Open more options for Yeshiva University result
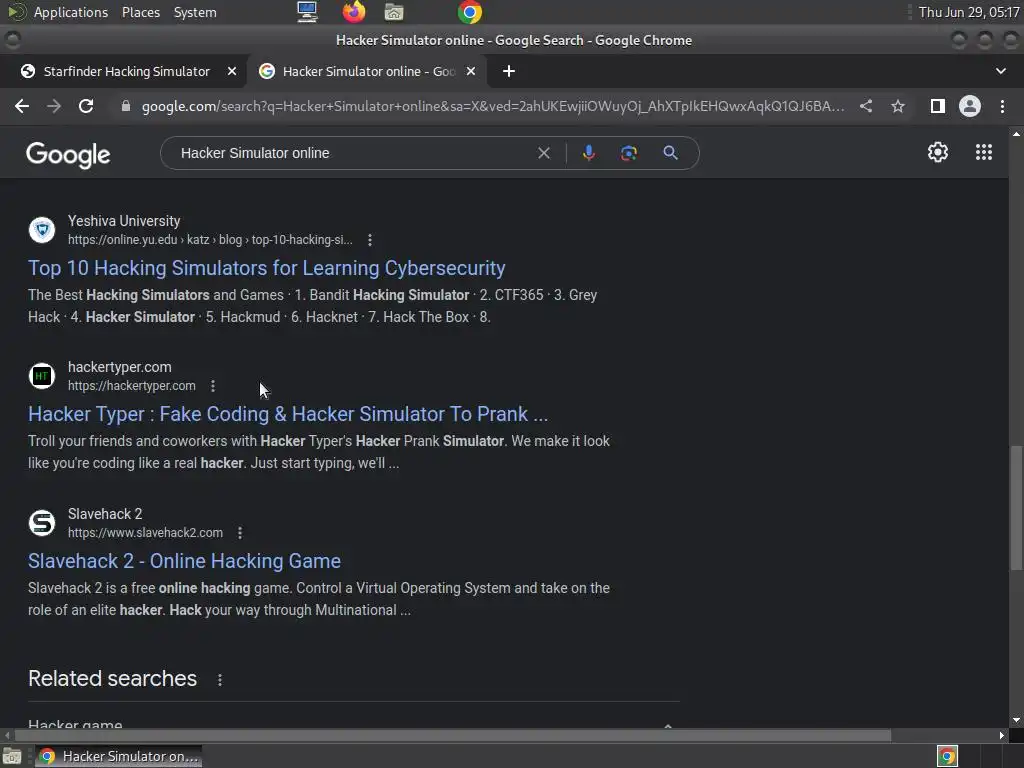1024x768 pixels. click(370, 240)
